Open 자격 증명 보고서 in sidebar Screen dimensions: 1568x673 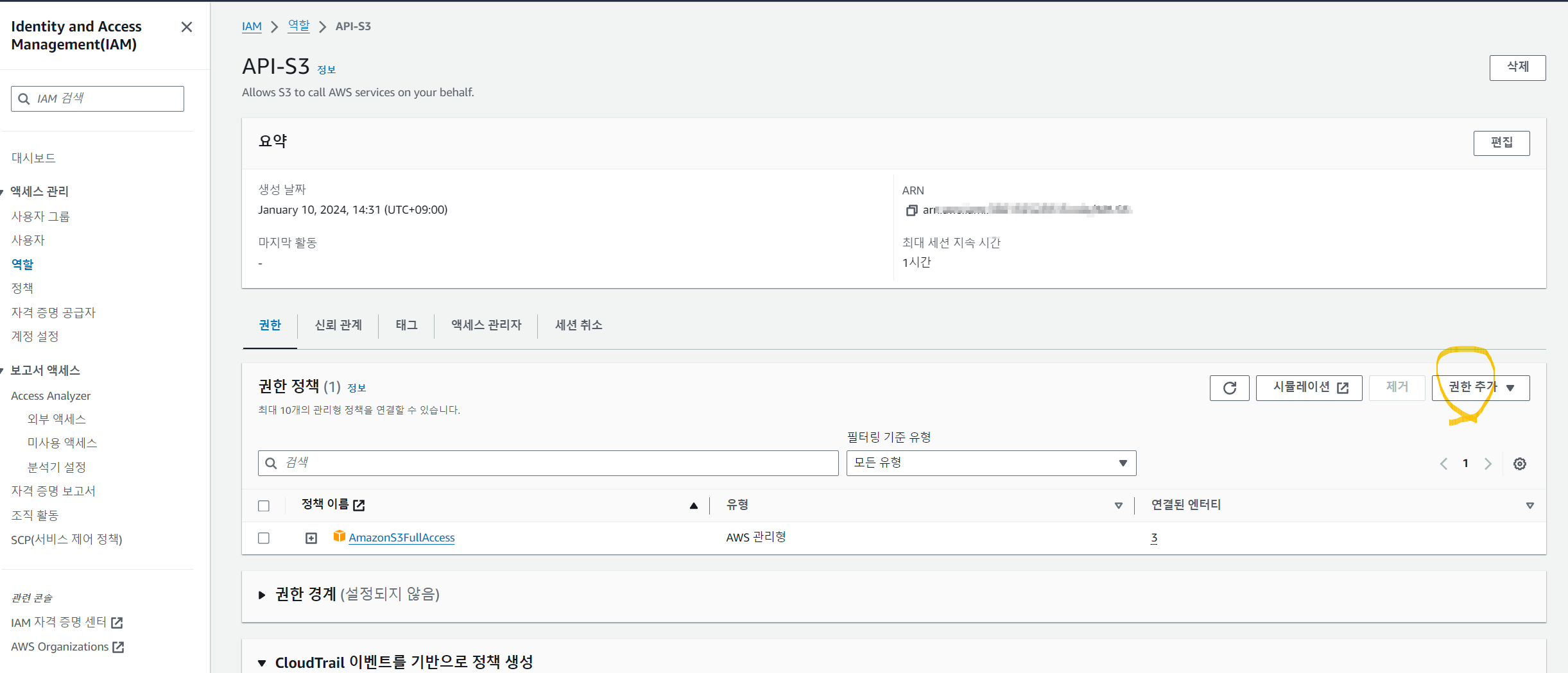[x=53, y=491]
